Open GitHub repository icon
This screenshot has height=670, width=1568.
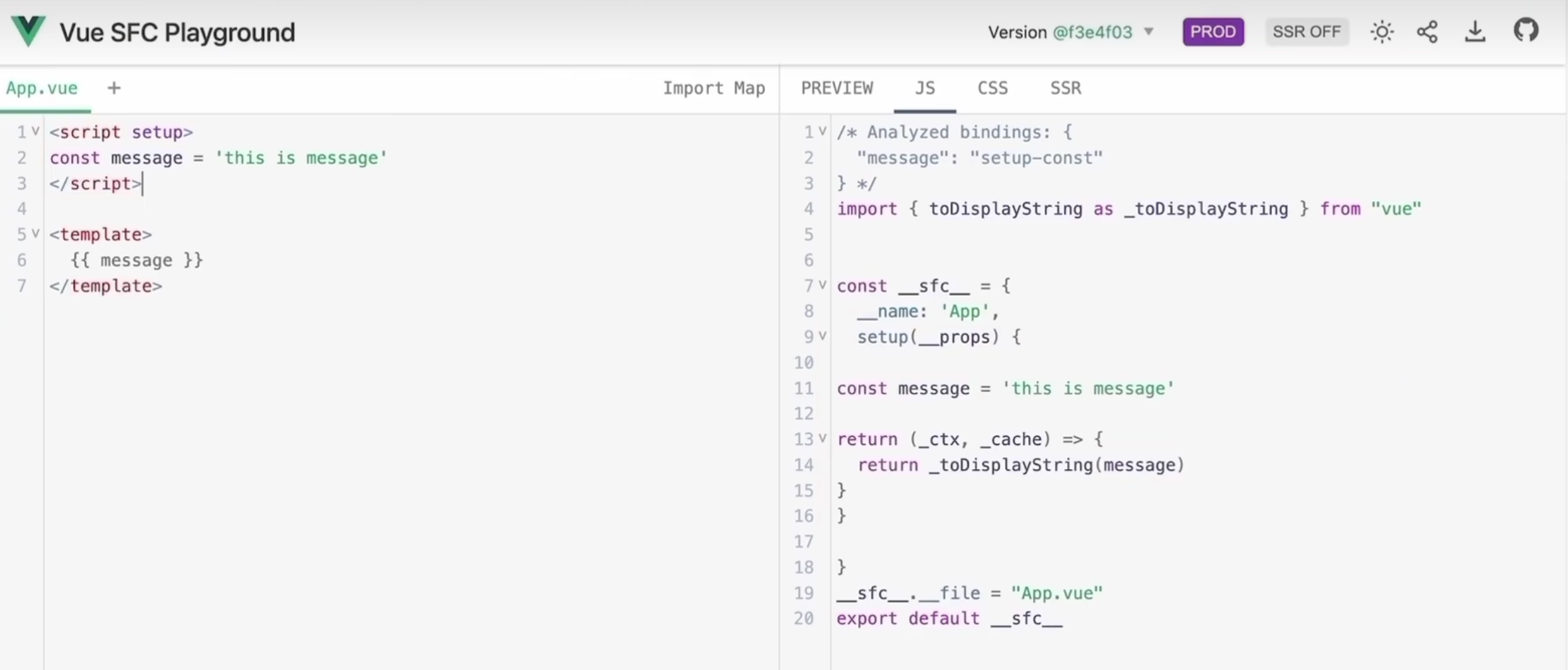[1526, 31]
